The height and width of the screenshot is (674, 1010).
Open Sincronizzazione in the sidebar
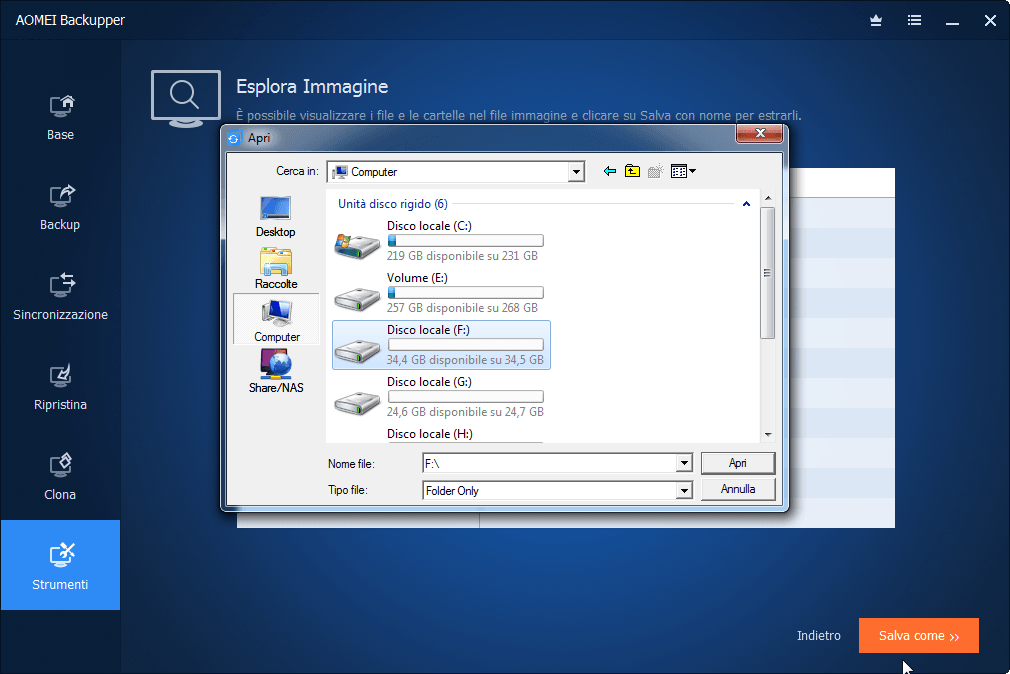click(60, 298)
